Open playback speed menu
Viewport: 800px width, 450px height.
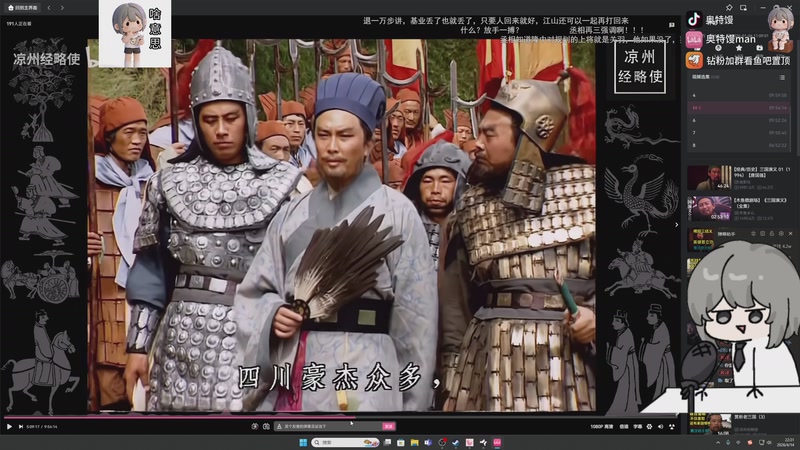[x=624, y=427]
